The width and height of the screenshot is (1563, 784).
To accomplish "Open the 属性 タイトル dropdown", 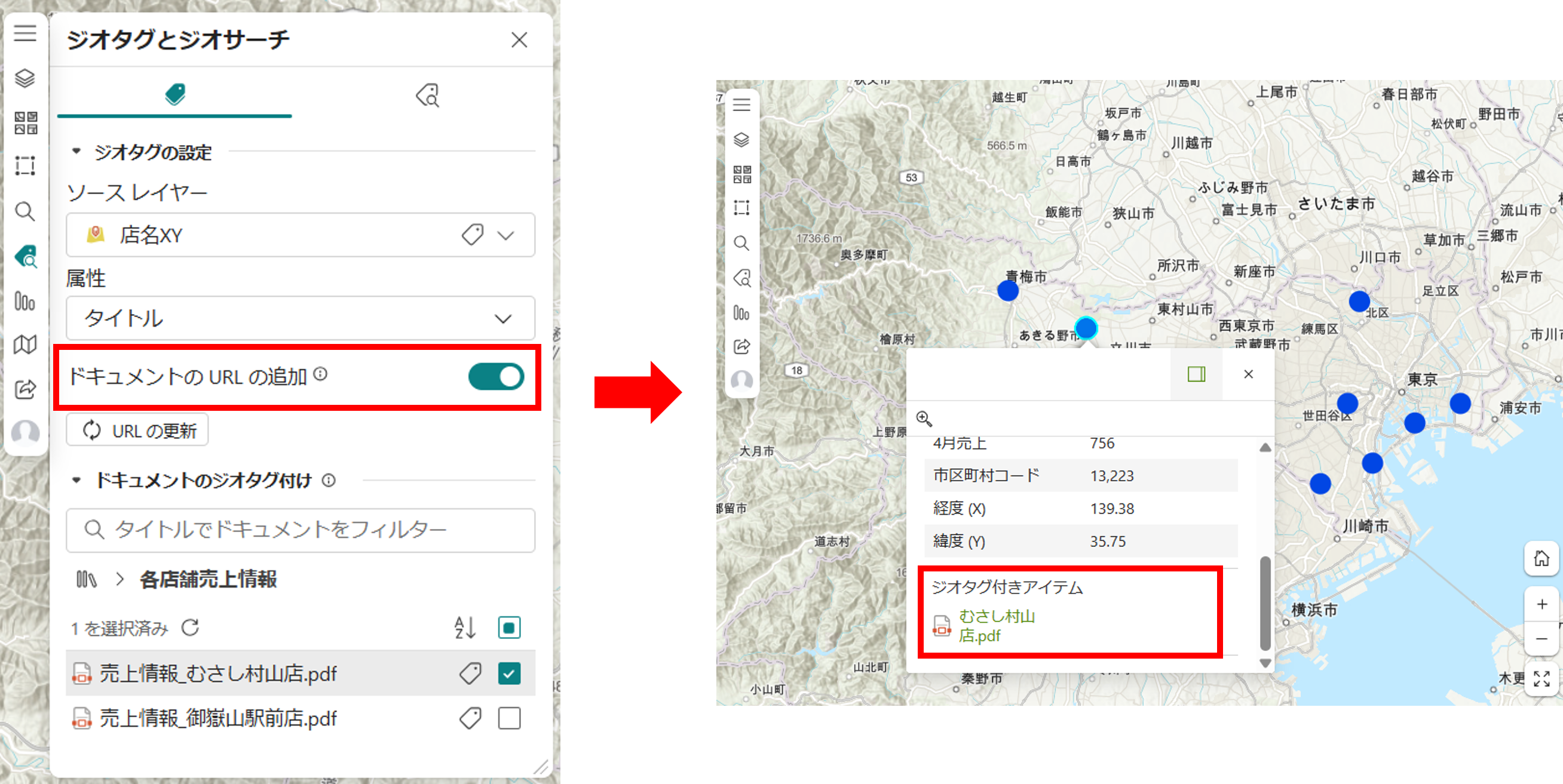I will point(301,318).
